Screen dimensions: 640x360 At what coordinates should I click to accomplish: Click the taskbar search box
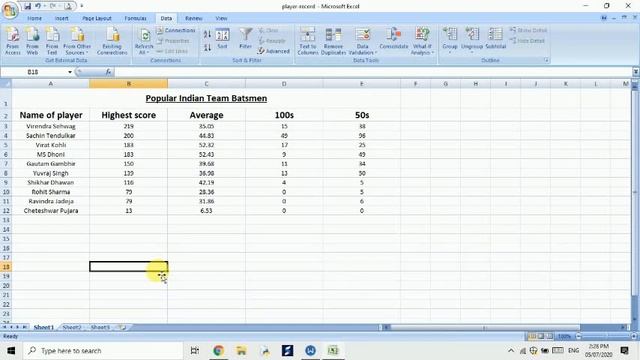coord(103,351)
